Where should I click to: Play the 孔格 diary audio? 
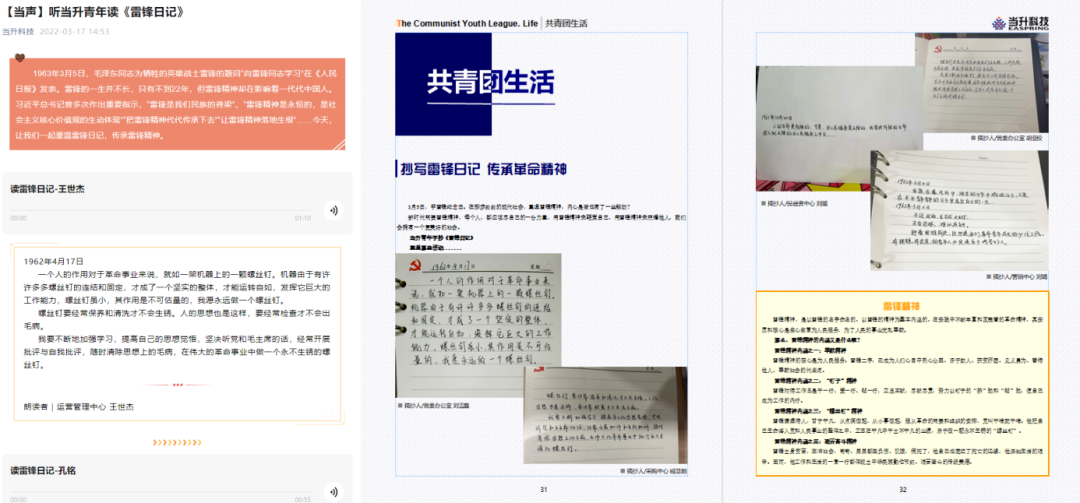pyautogui.click(x=332, y=490)
